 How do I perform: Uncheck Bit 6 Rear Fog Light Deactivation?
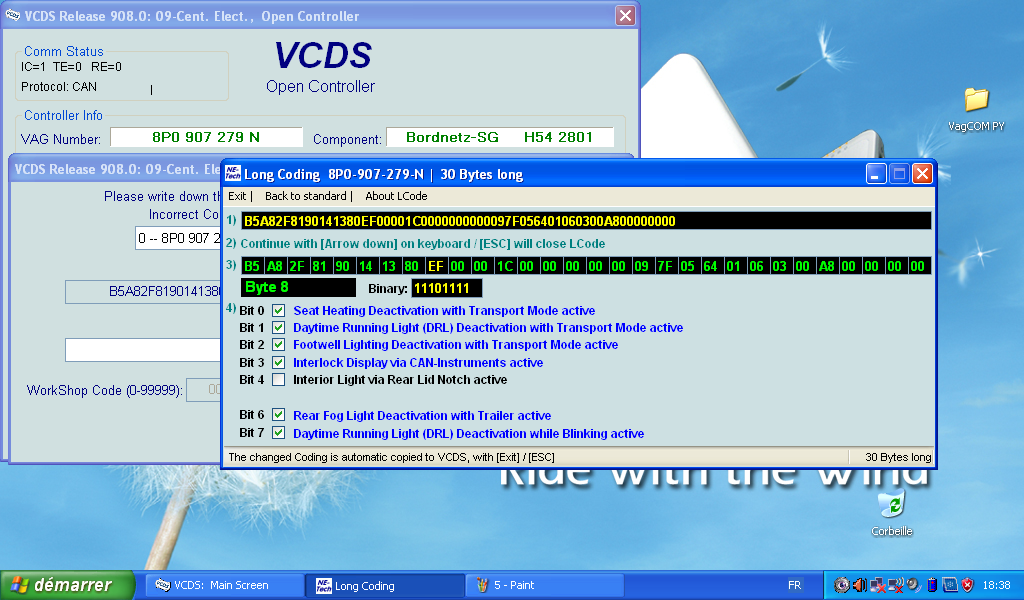279,415
